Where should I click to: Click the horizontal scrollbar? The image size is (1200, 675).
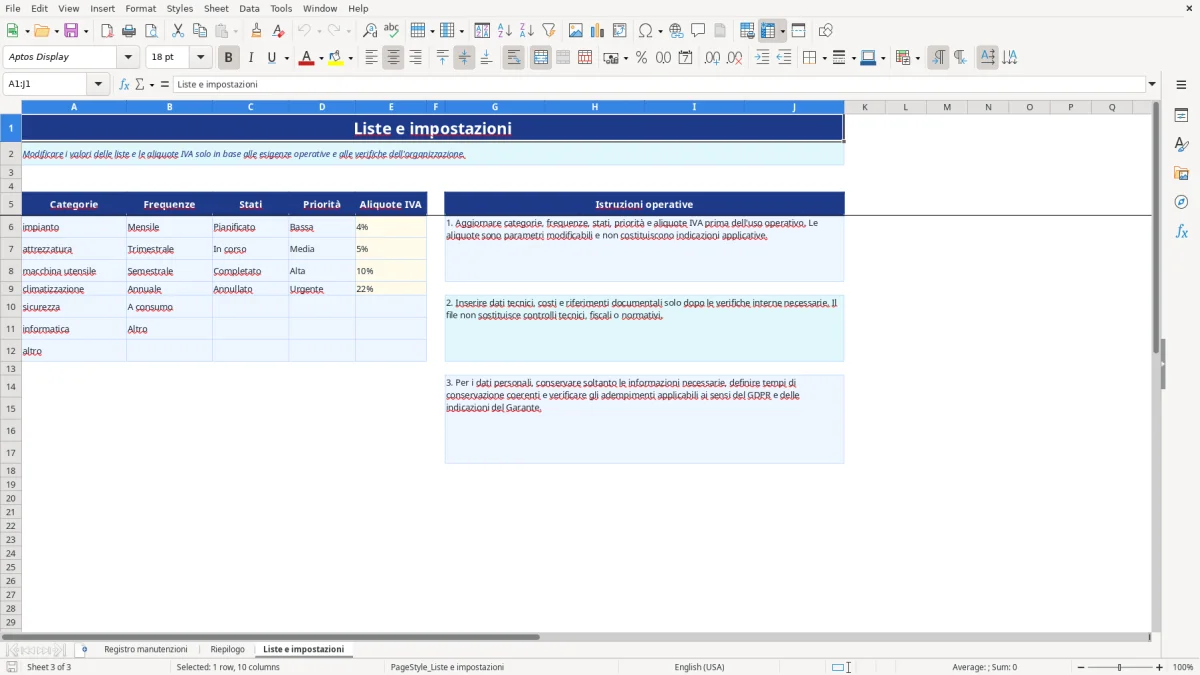point(270,637)
